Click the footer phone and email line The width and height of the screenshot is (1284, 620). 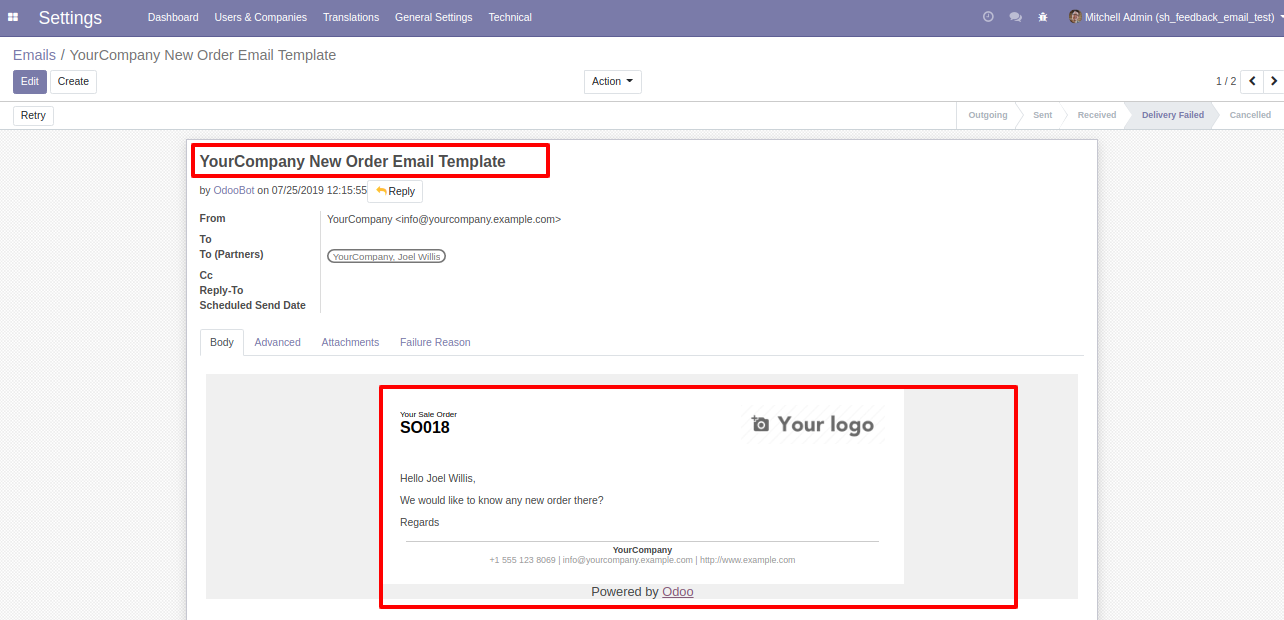pos(642,560)
